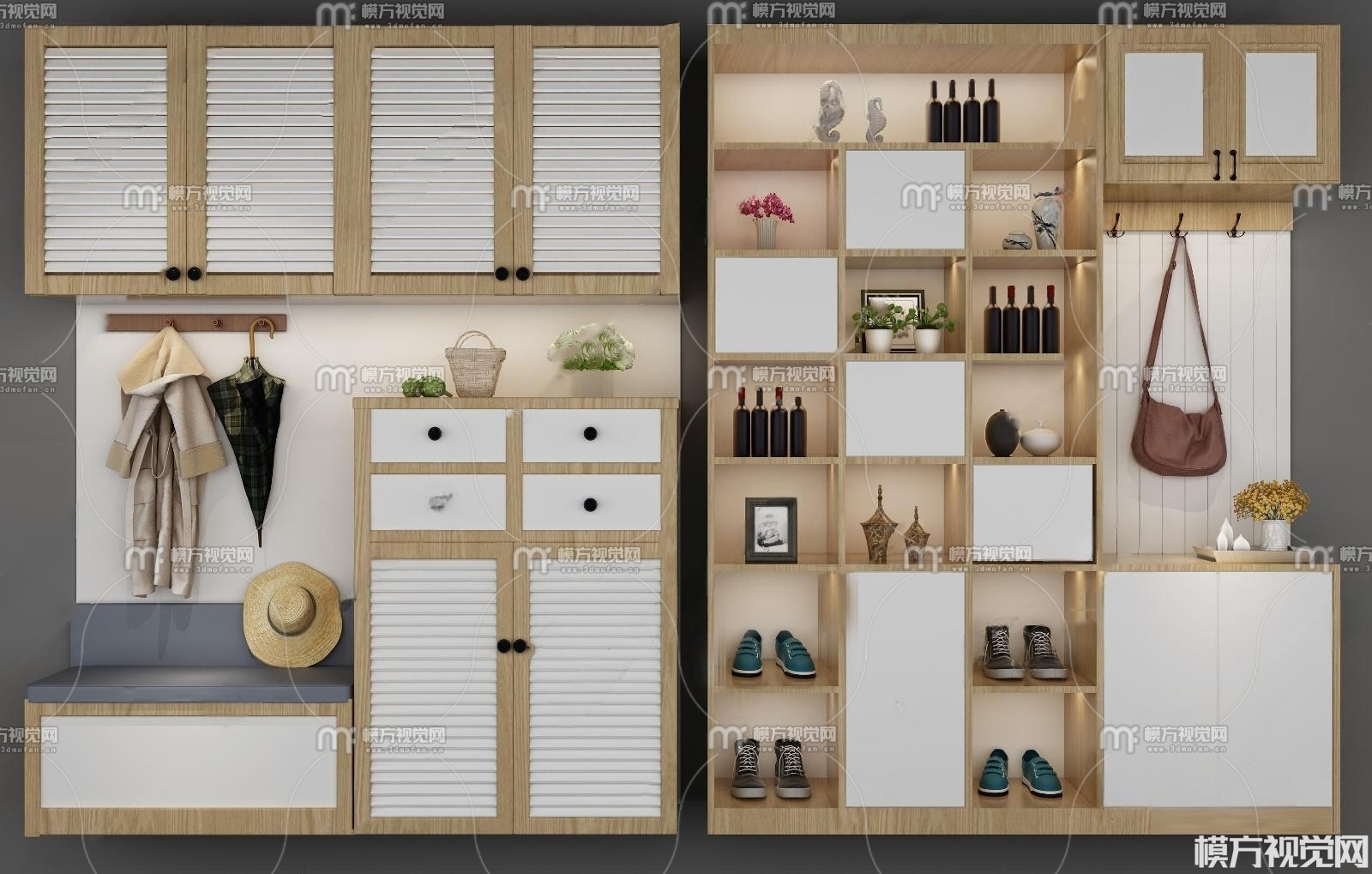
Task: Select the gray bench seat cushion
Action: [x=190, y=683]
